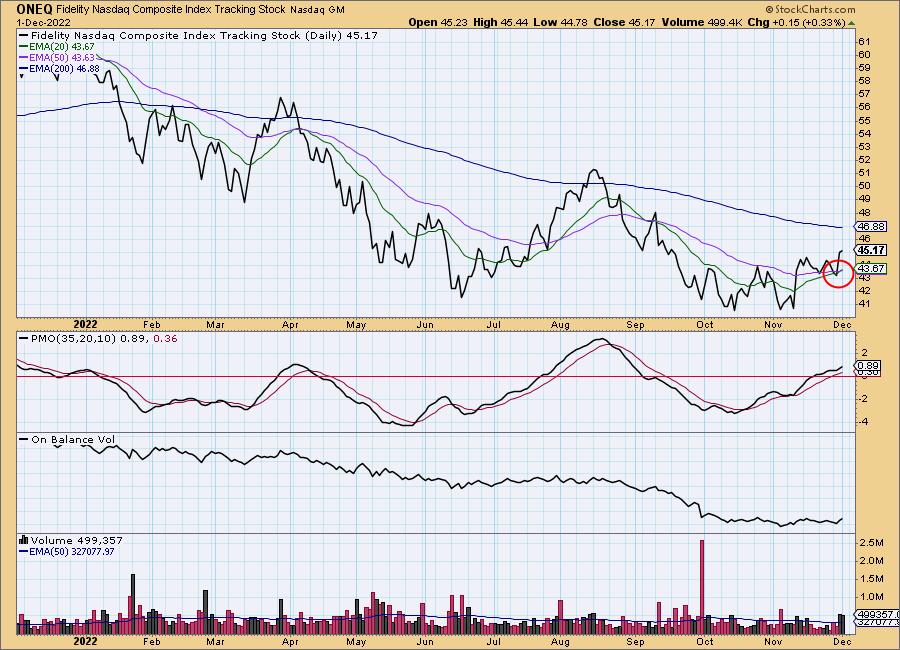
Task: Click the Nasdaq GM exchange label
Action: 317,10
